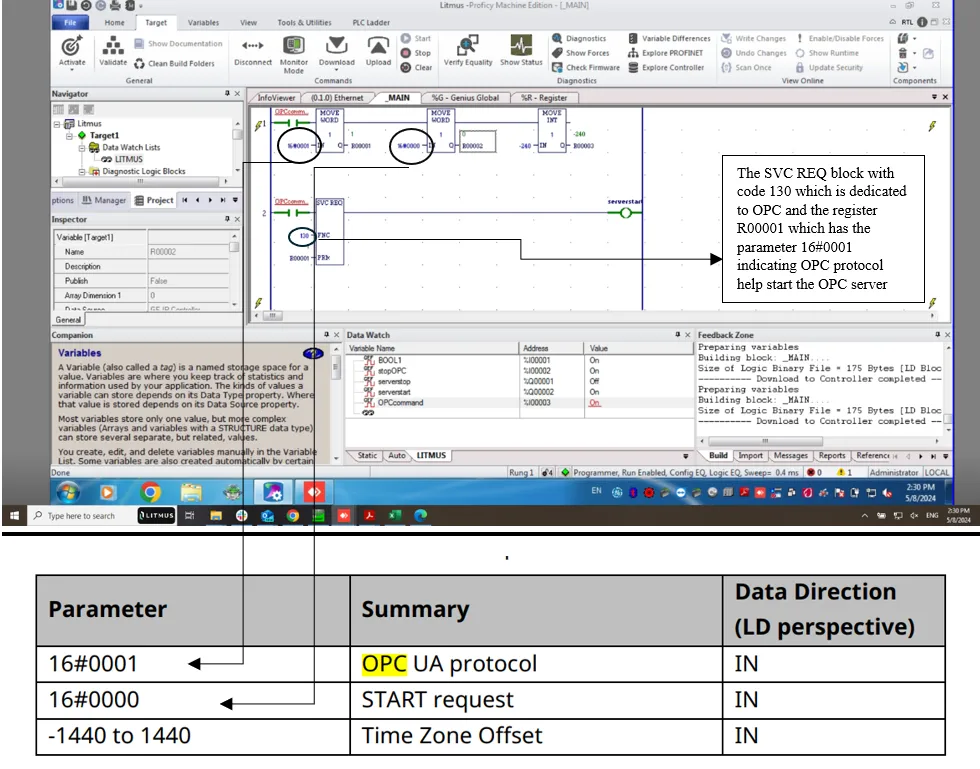Click the Windows Start button
This screenshot has height=769, width=980.
point(14,516)
